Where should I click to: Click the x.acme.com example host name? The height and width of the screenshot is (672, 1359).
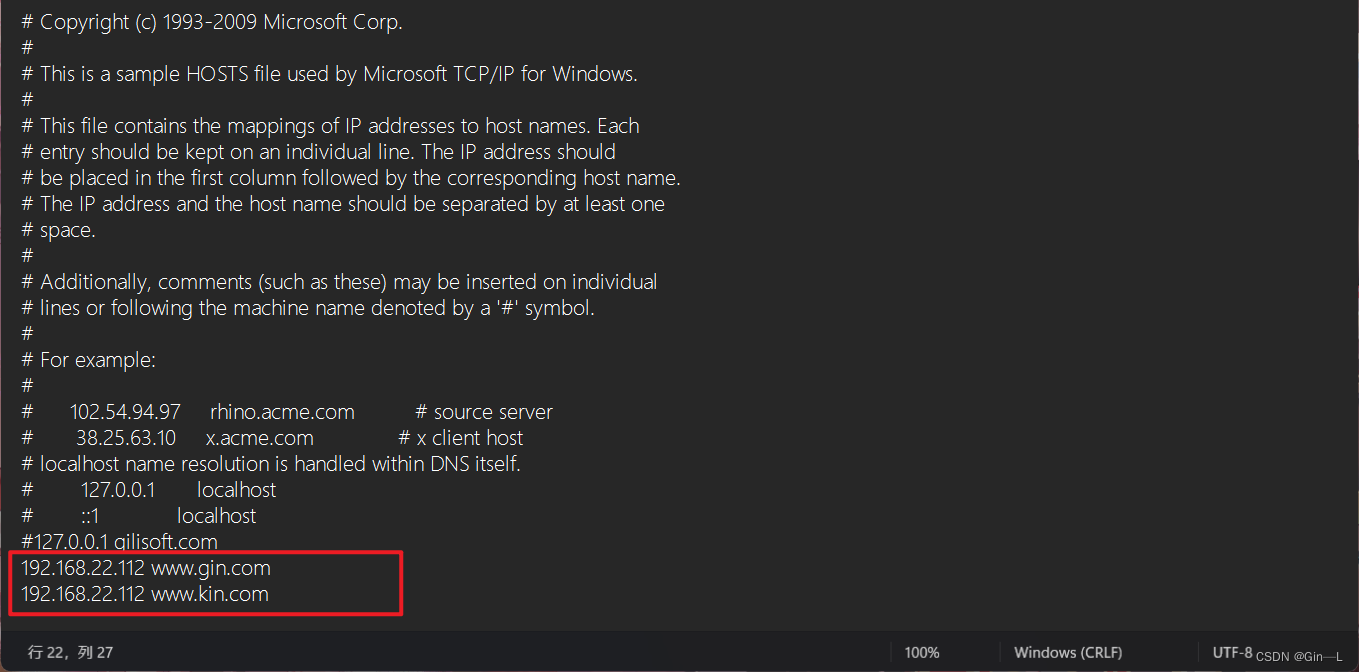coord(259,438)
